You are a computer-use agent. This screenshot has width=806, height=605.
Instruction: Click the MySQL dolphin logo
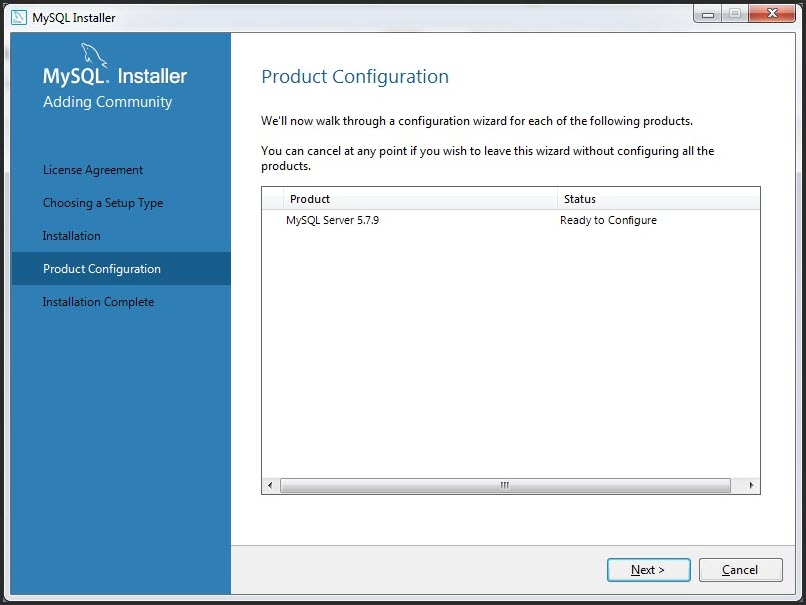coord(95,55)
